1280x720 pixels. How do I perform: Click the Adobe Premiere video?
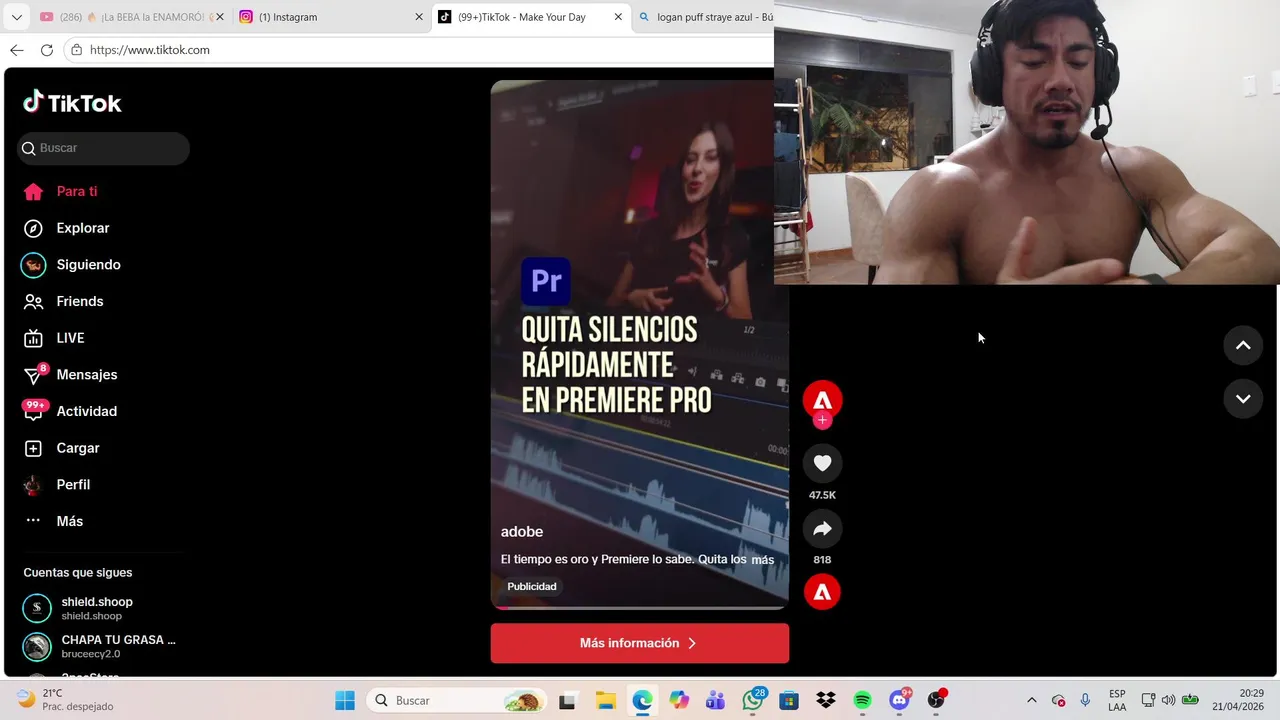point(639,344)
